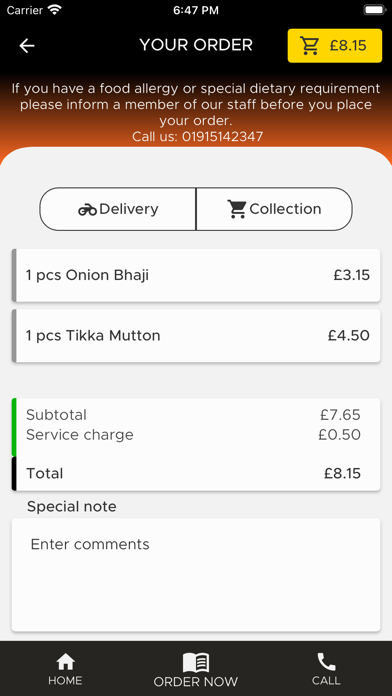The height and width of the screenshot is (696, 392).
Task: Tap the motorbike delivery icon
Action: point(87,210)
